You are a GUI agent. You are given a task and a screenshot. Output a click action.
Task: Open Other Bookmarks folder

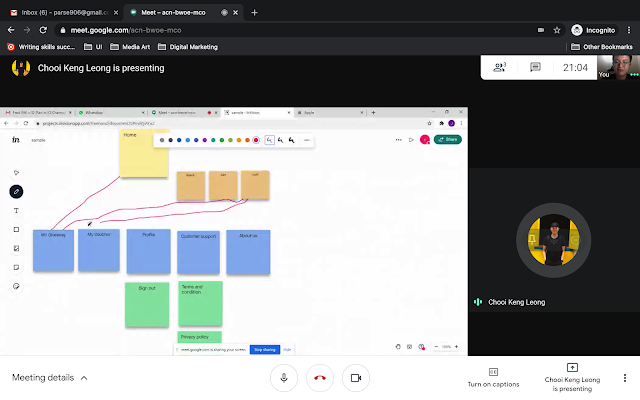[602, 47]
